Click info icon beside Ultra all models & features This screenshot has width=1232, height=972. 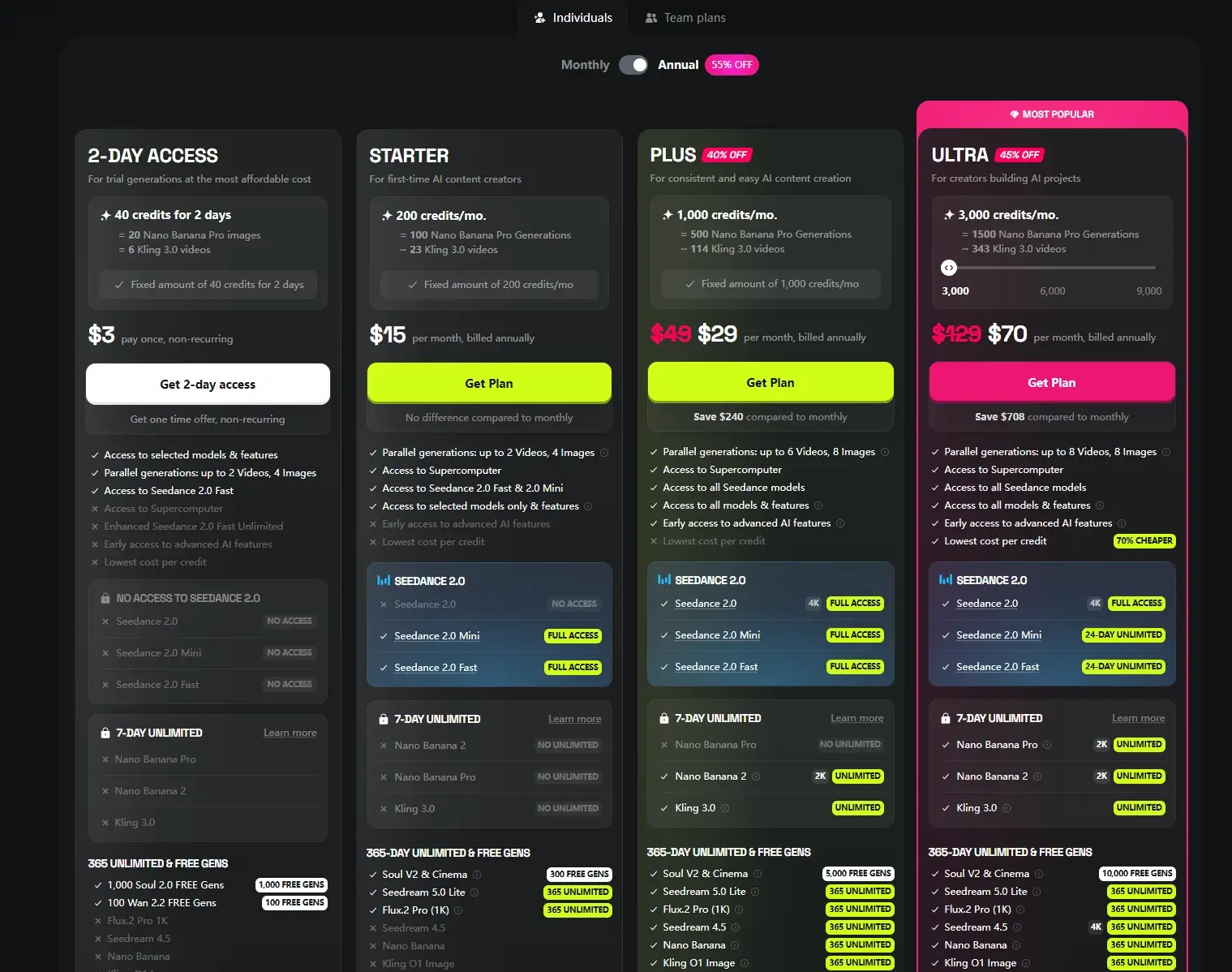coord(1100,505)
